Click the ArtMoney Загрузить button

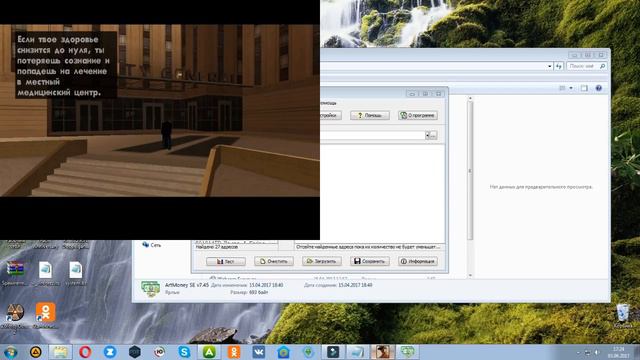pos(322,261)
